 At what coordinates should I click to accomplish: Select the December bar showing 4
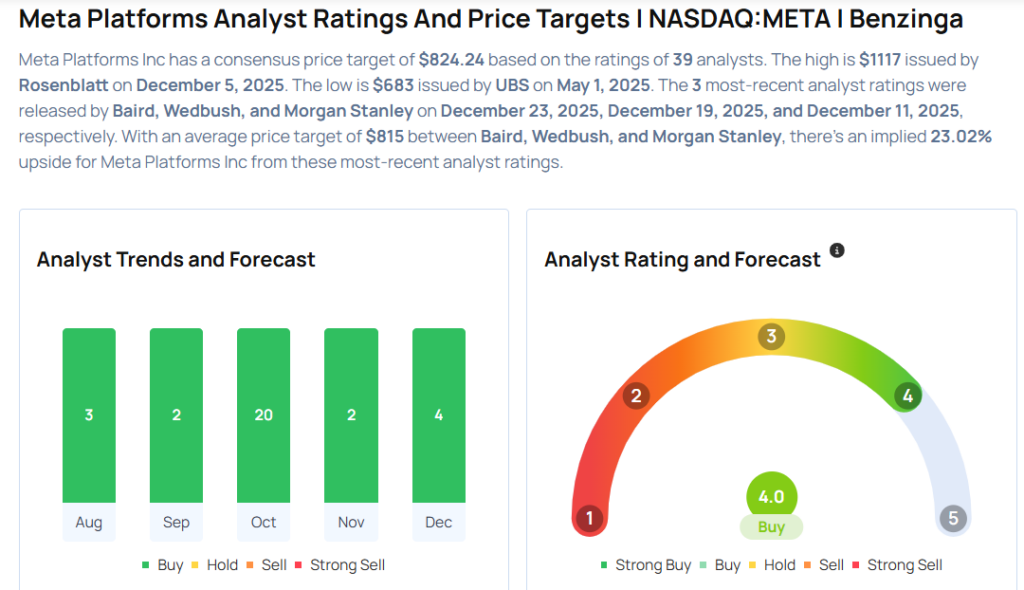point(438,415)
